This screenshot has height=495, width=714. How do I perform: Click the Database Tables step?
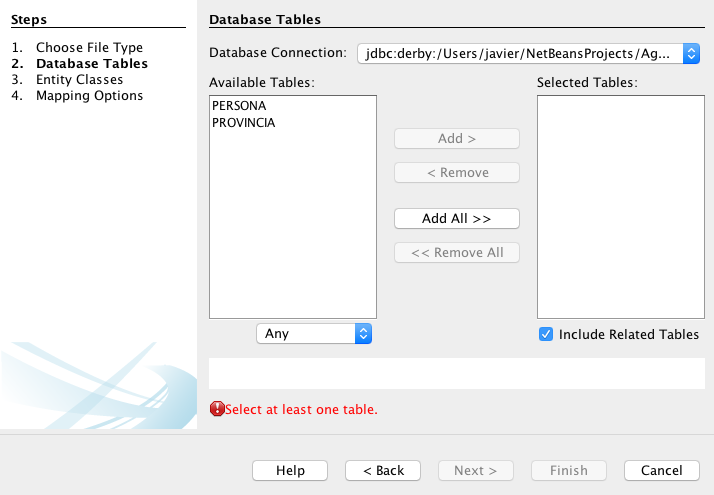[x=91, y=64]
